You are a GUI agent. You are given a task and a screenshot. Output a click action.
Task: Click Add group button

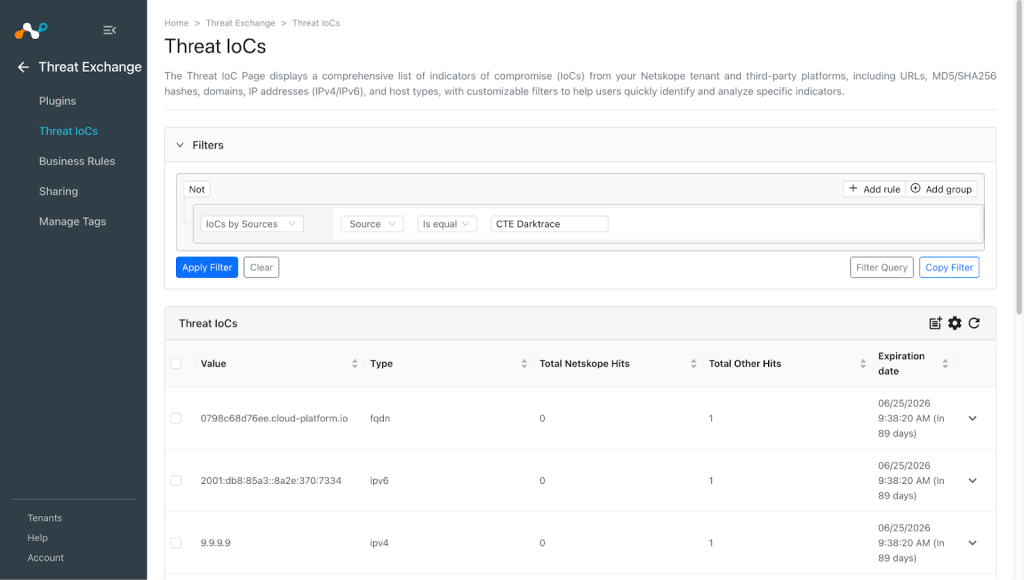coord(941,189)
